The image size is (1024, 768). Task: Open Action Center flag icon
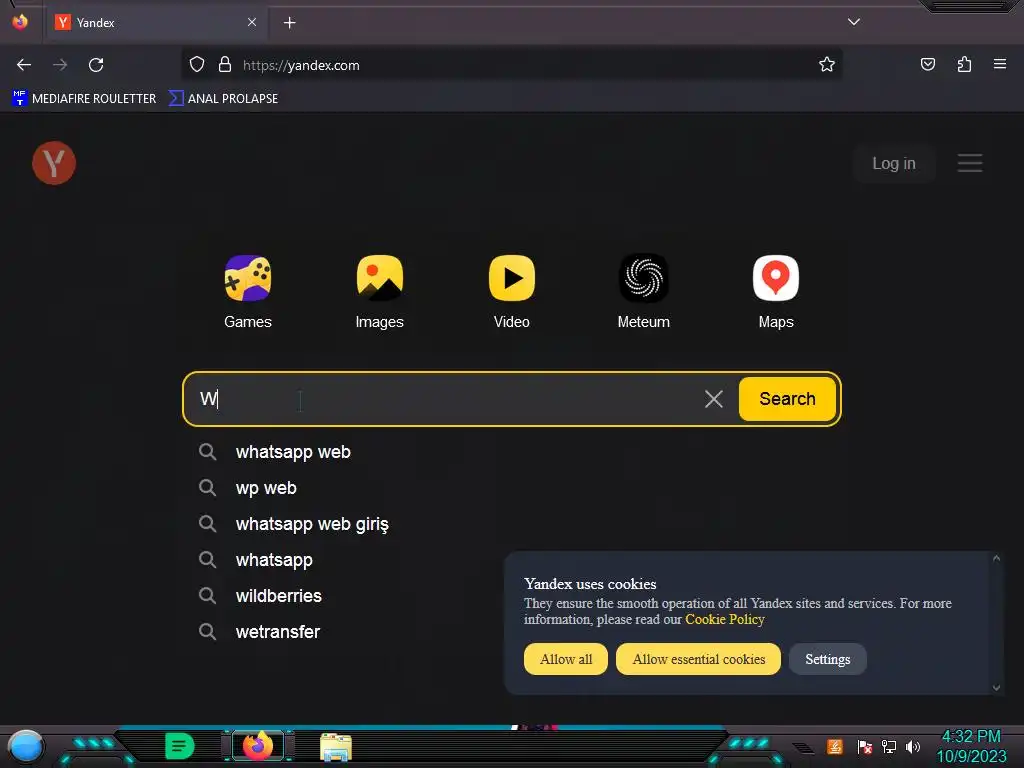[x=865, y=746]
